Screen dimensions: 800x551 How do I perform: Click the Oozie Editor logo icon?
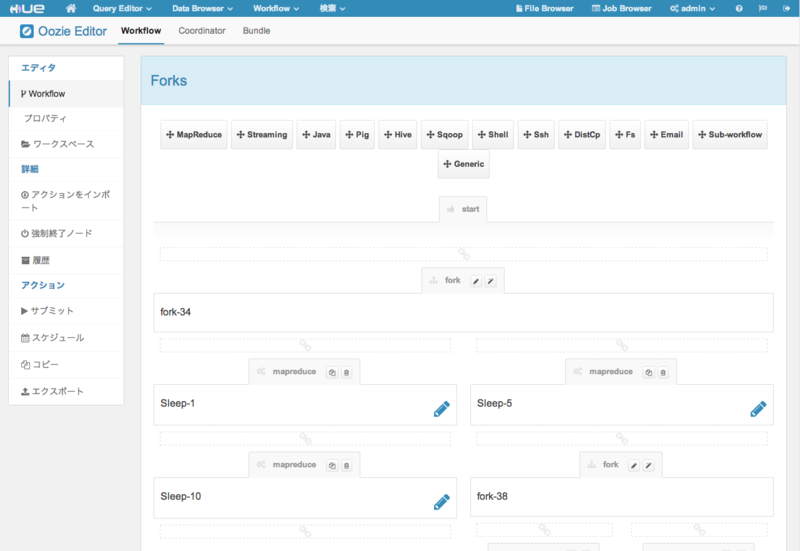27,31
